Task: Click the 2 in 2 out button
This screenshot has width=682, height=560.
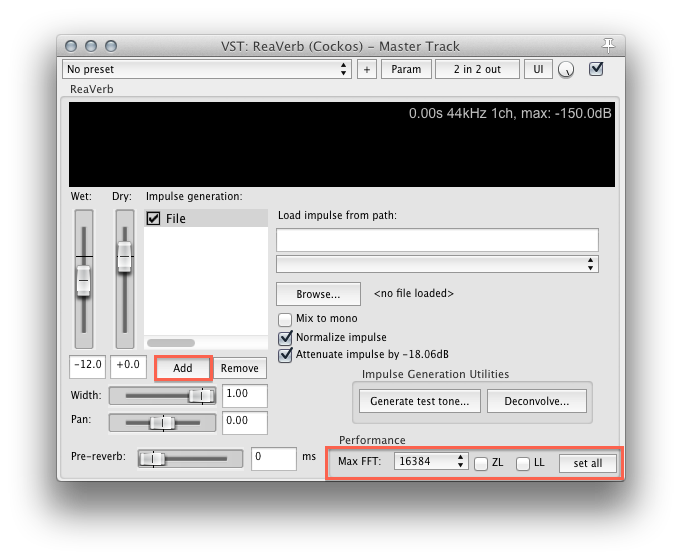Action: tap(477, 70)
